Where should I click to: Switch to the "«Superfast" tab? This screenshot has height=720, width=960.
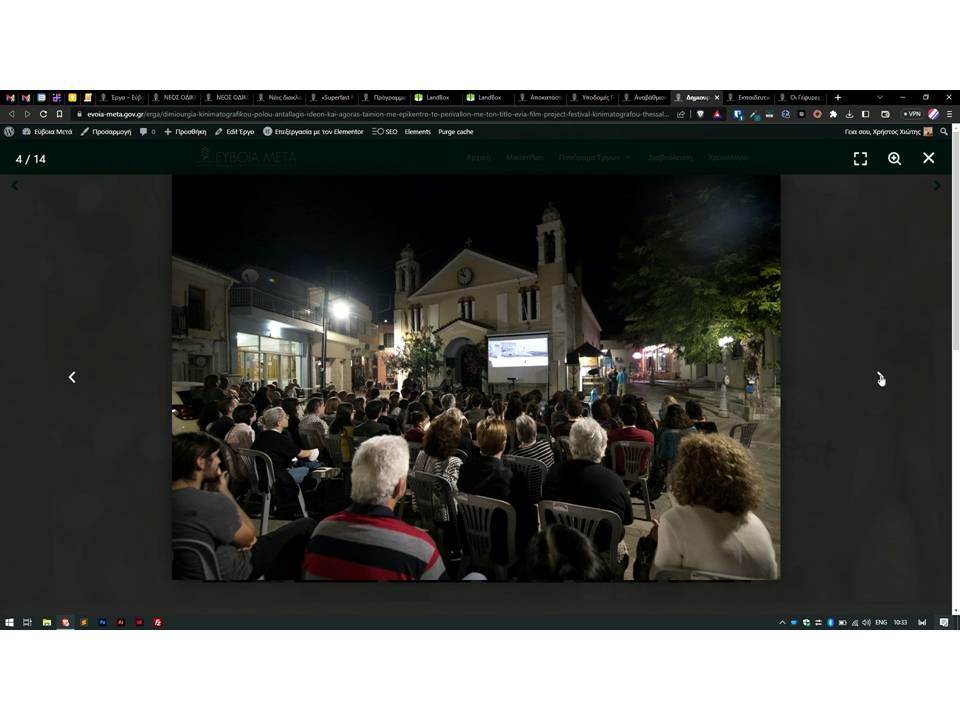[x=331, y=97]
